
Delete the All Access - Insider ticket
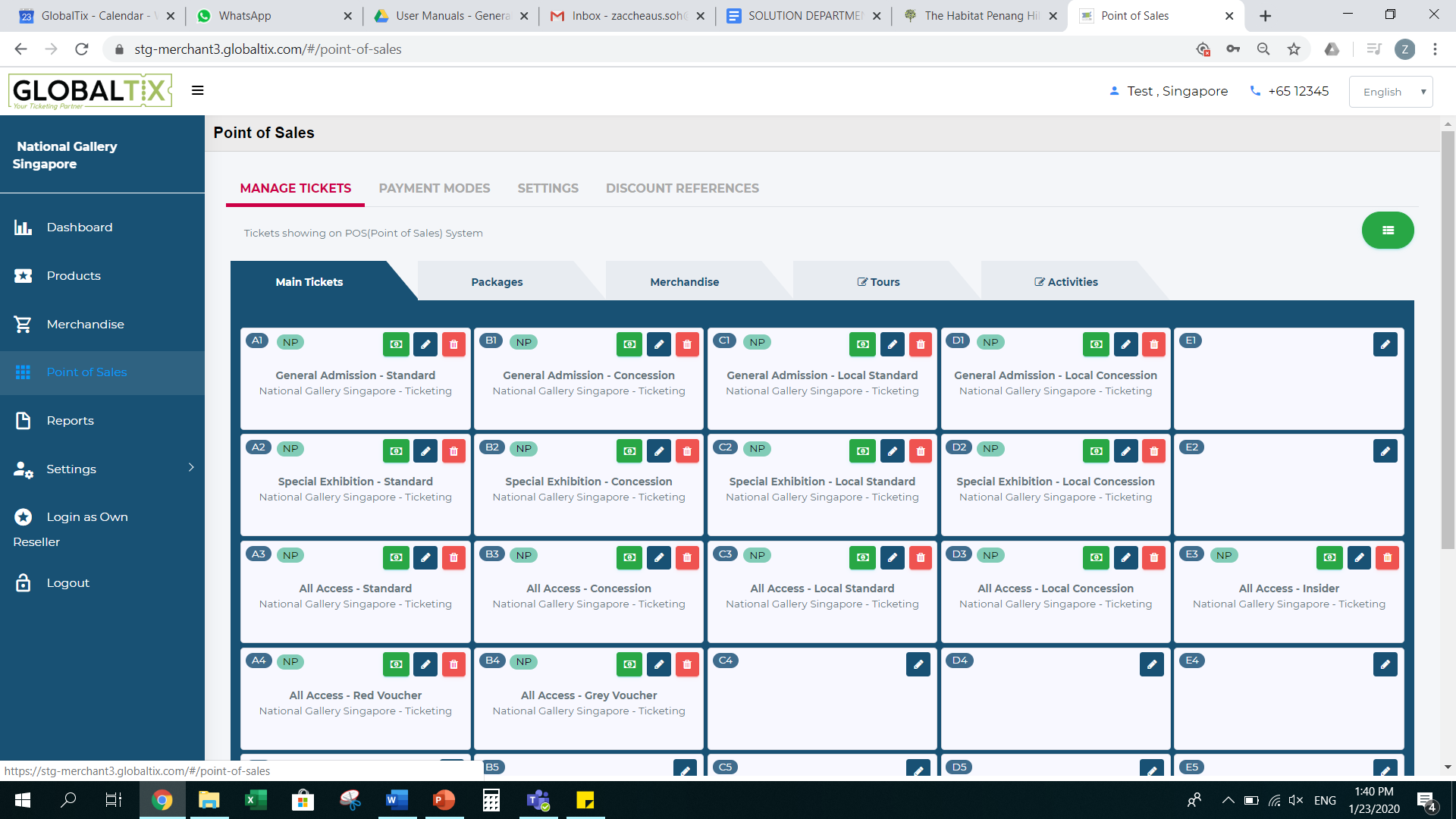coord(1388,558)
